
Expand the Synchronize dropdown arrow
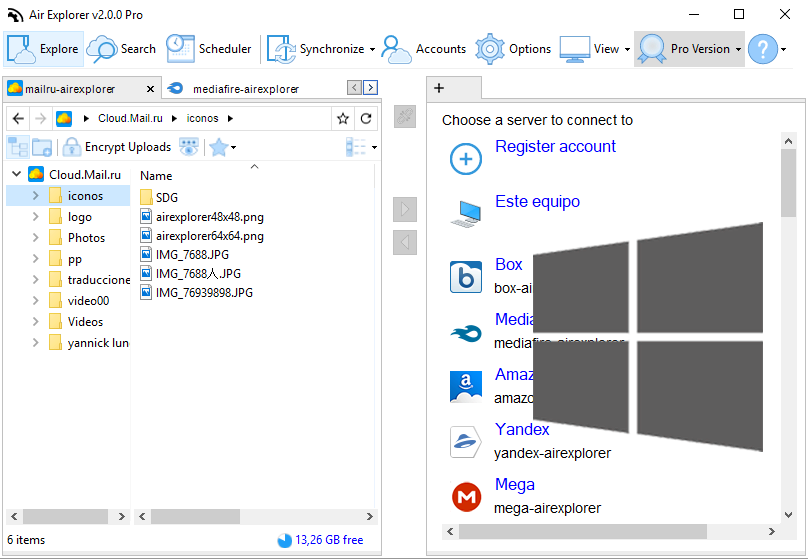pos(372,49)
